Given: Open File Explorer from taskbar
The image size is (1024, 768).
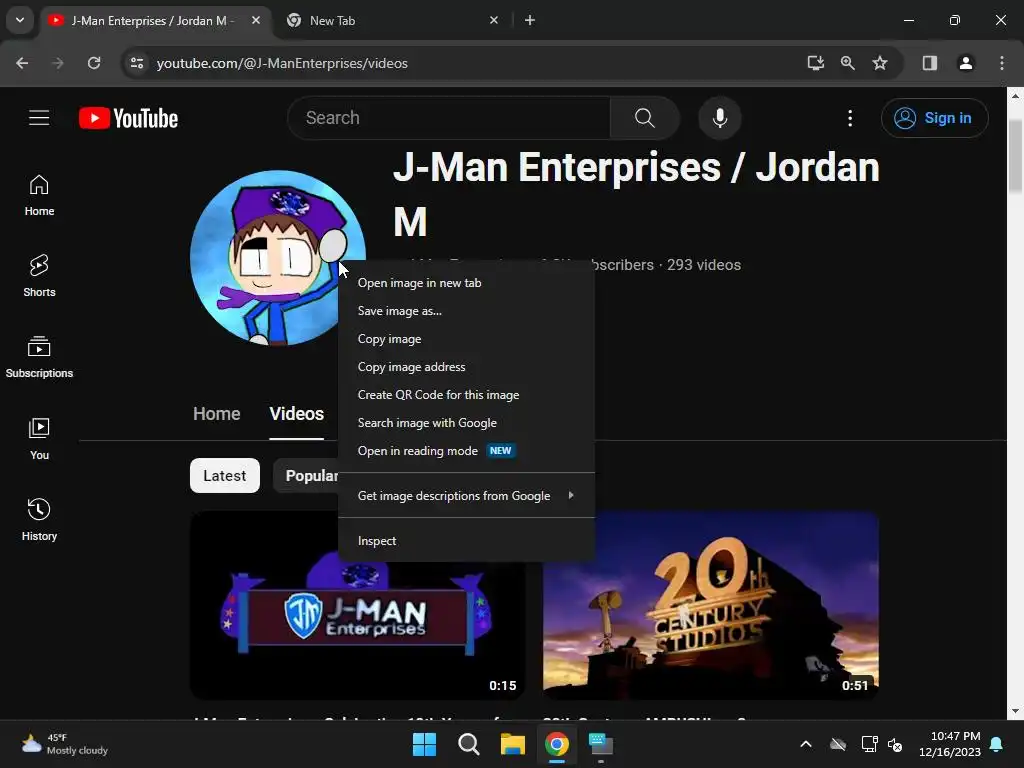Looking at the screenshot, I should tap(513, 744).
